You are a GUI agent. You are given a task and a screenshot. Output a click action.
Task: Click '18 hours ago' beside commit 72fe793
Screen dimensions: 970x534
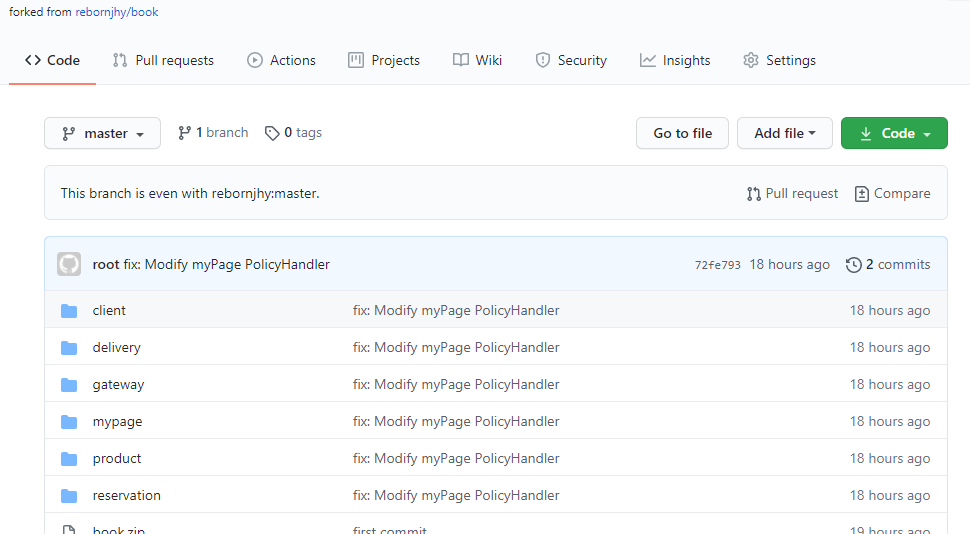pyautogui.click(x=789, y=264)
